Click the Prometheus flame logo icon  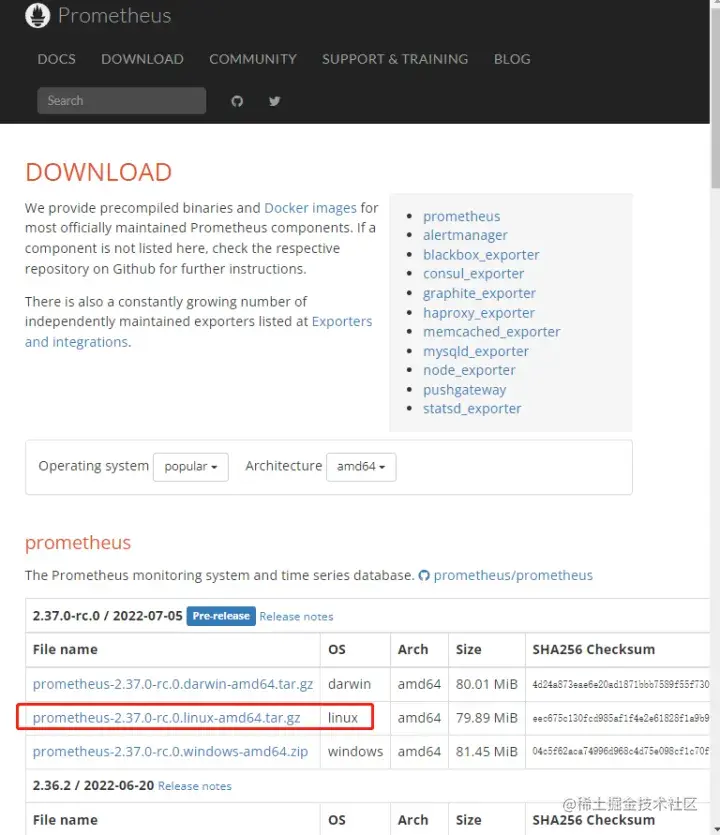37,15
